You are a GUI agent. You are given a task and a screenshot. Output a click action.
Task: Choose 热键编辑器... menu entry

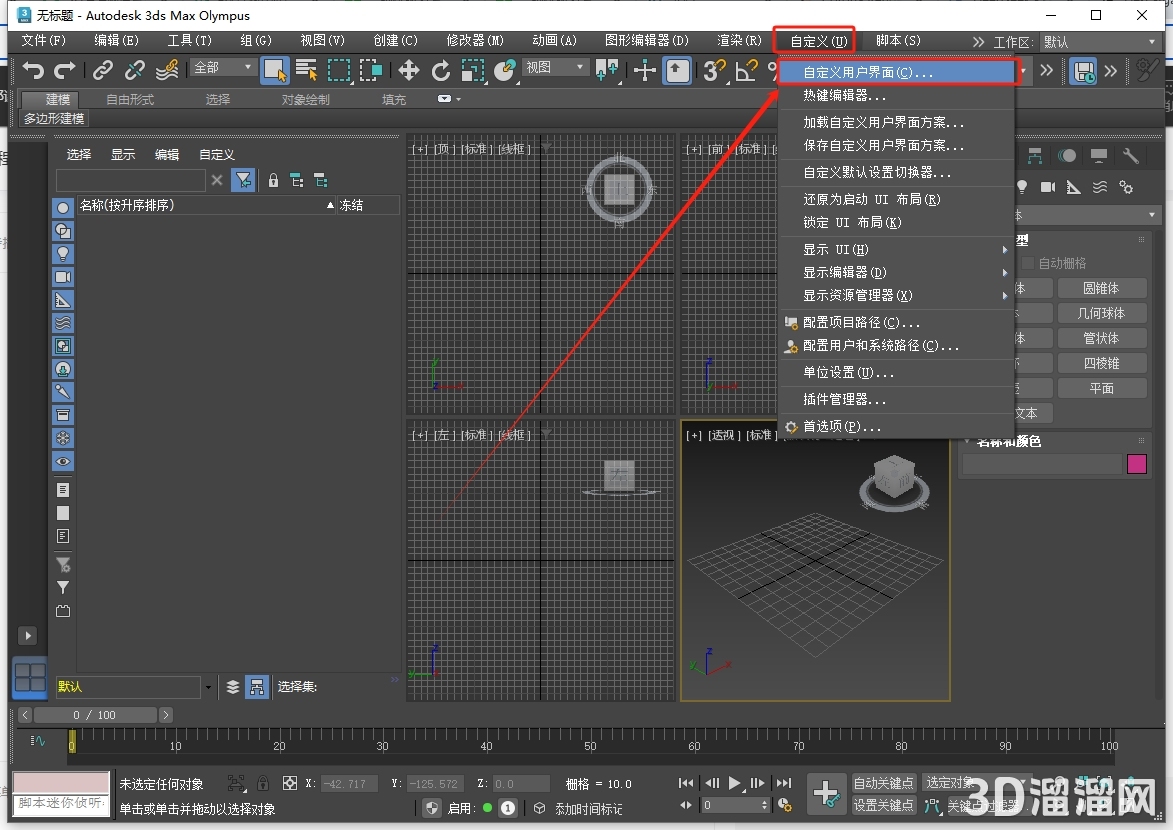click(x=896, y=96)
